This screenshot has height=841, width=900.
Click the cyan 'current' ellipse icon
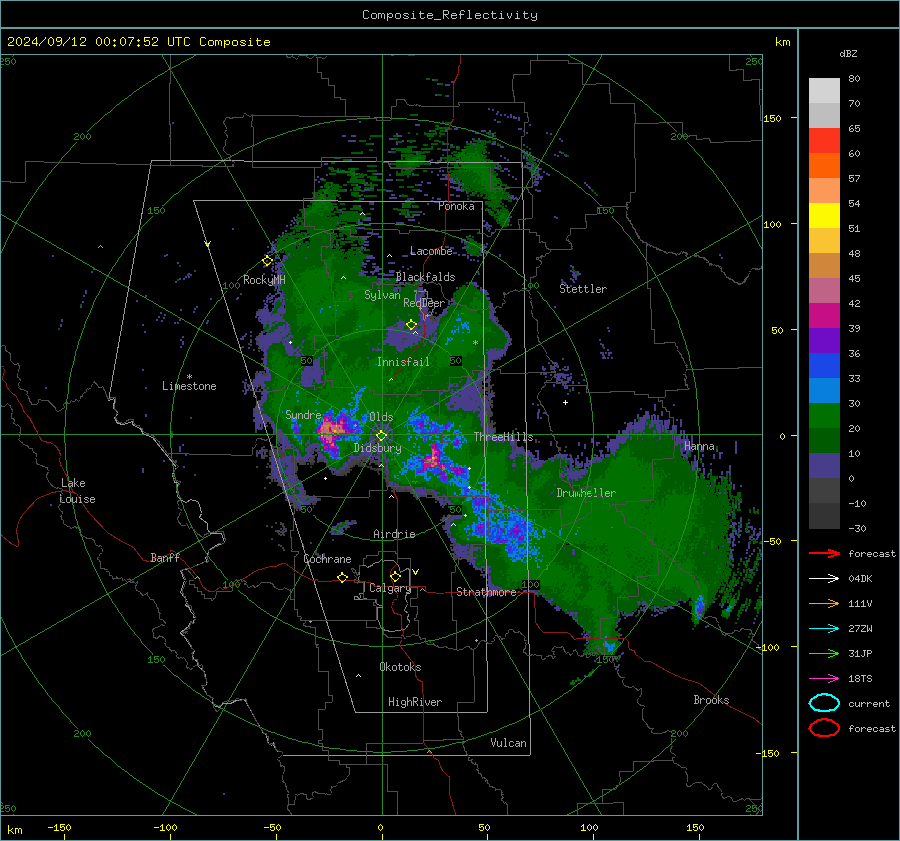tap(824, 703)
